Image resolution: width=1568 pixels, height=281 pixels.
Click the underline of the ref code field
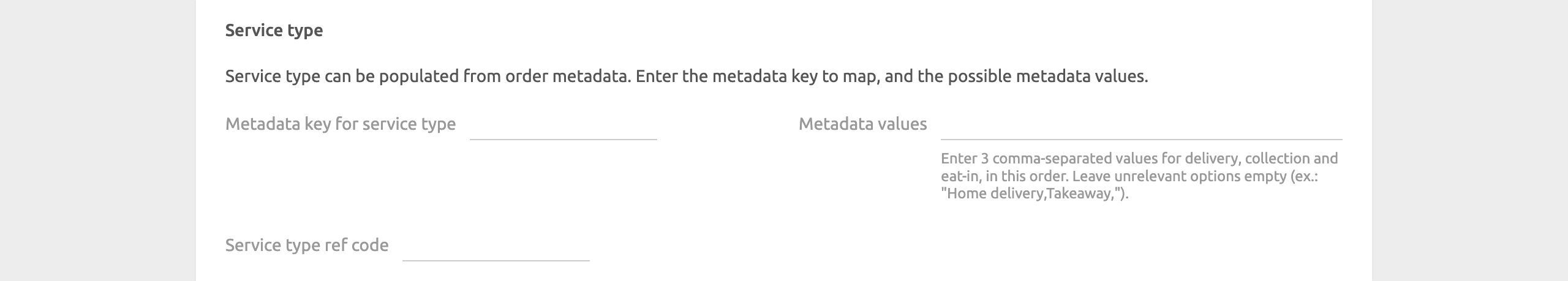pos(496,261)
